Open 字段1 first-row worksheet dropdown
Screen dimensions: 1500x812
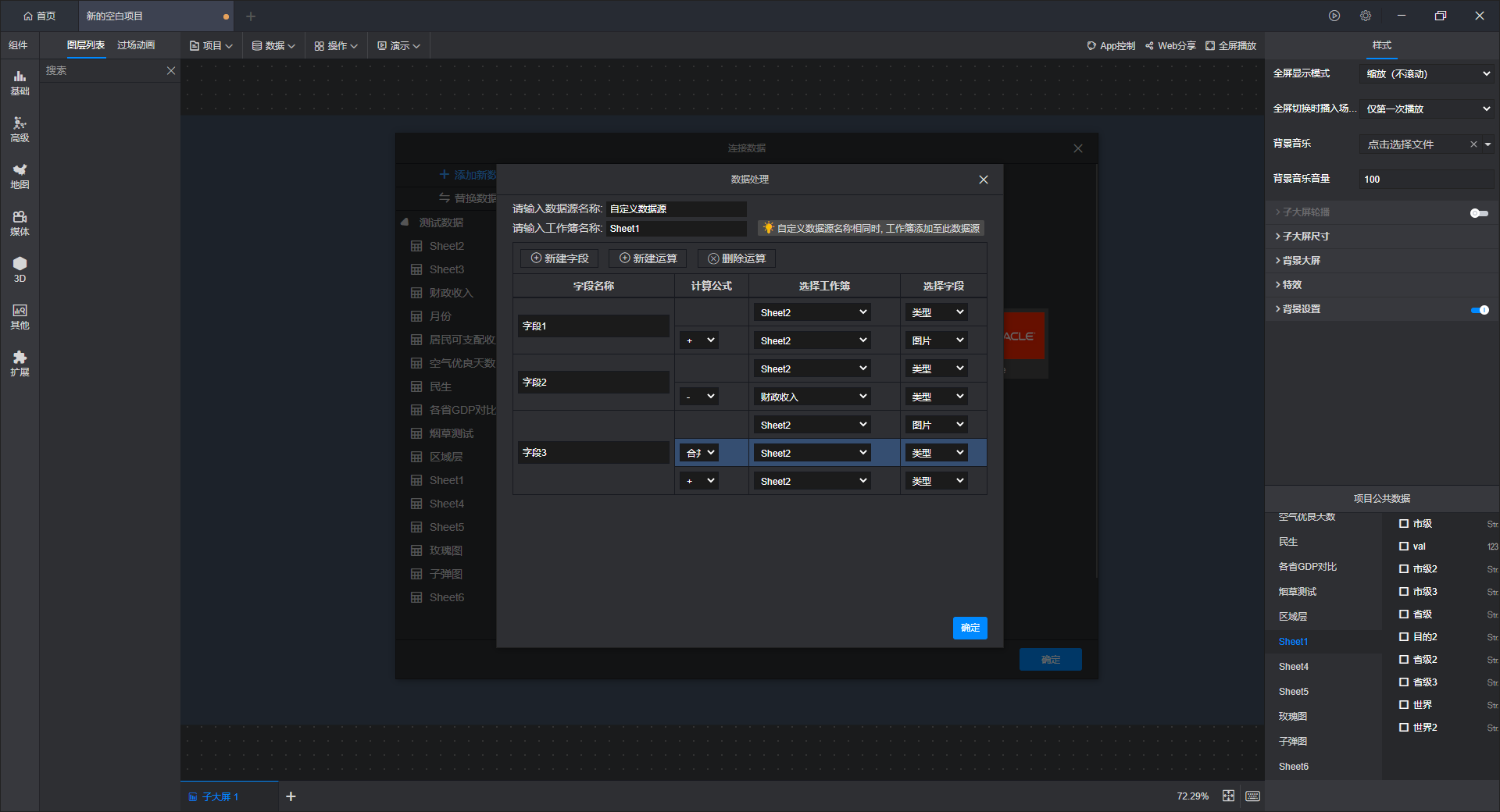pyautogui.click(x=813, y=312)
